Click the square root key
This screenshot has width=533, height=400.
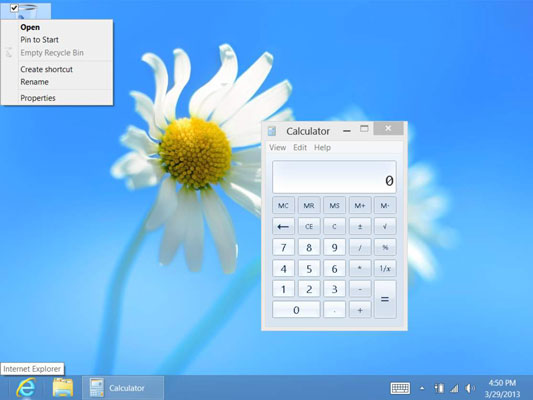(385, 226)
